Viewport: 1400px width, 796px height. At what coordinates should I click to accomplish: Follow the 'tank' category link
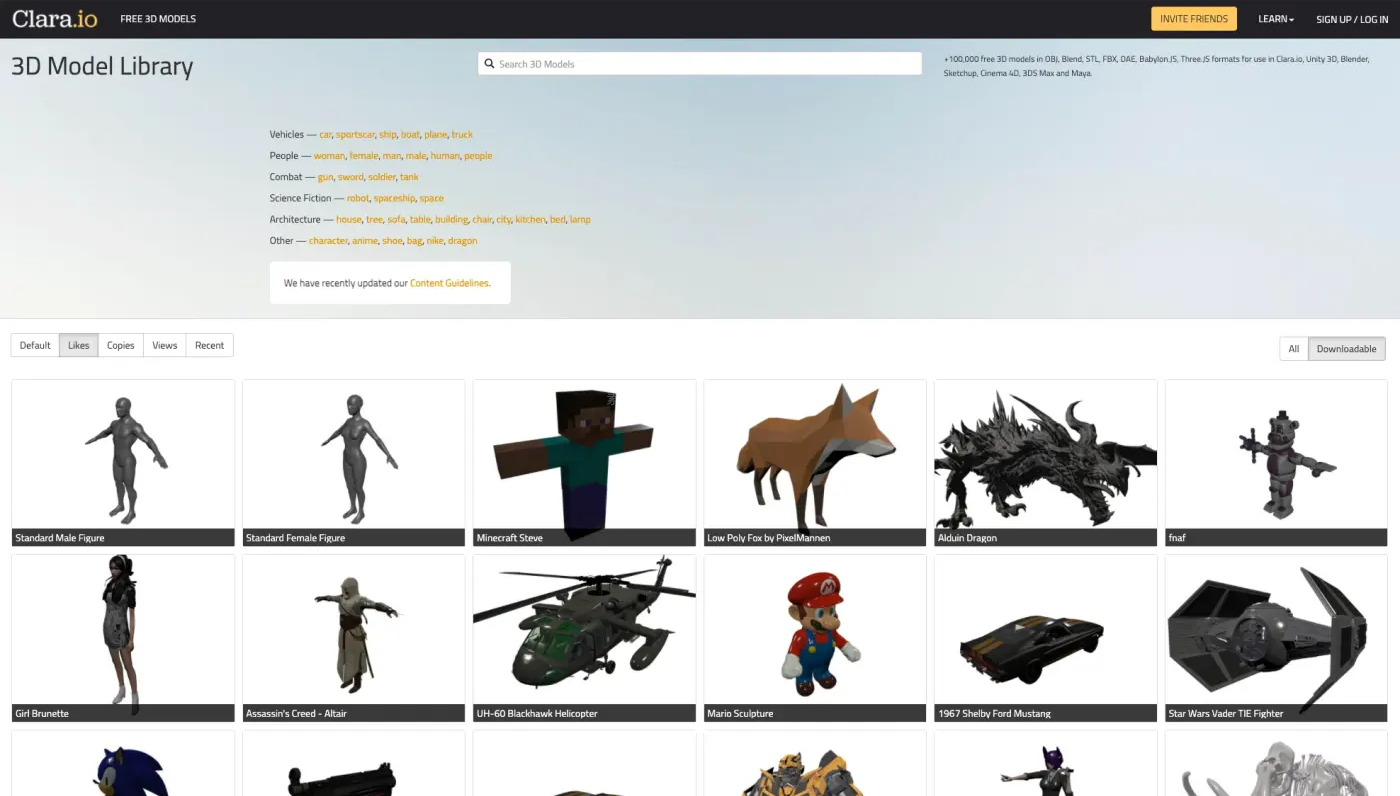point(409,177)
